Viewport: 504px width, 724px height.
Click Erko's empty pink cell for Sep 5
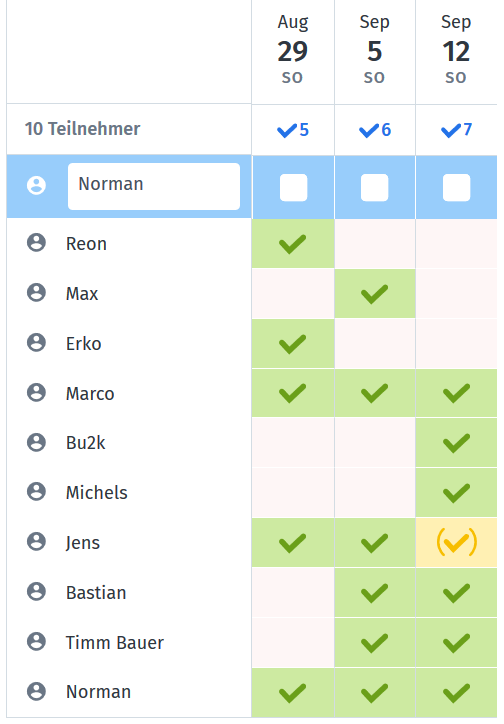(375, 344)
